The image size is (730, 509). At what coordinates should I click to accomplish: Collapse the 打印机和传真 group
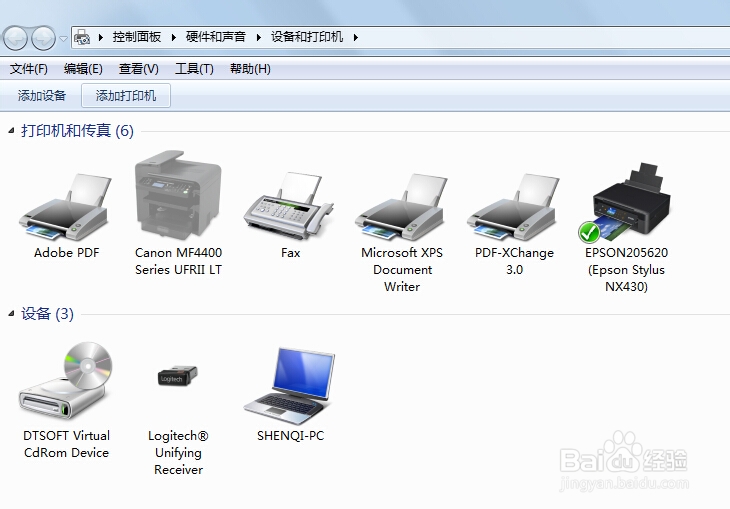[x=11, y=131]
